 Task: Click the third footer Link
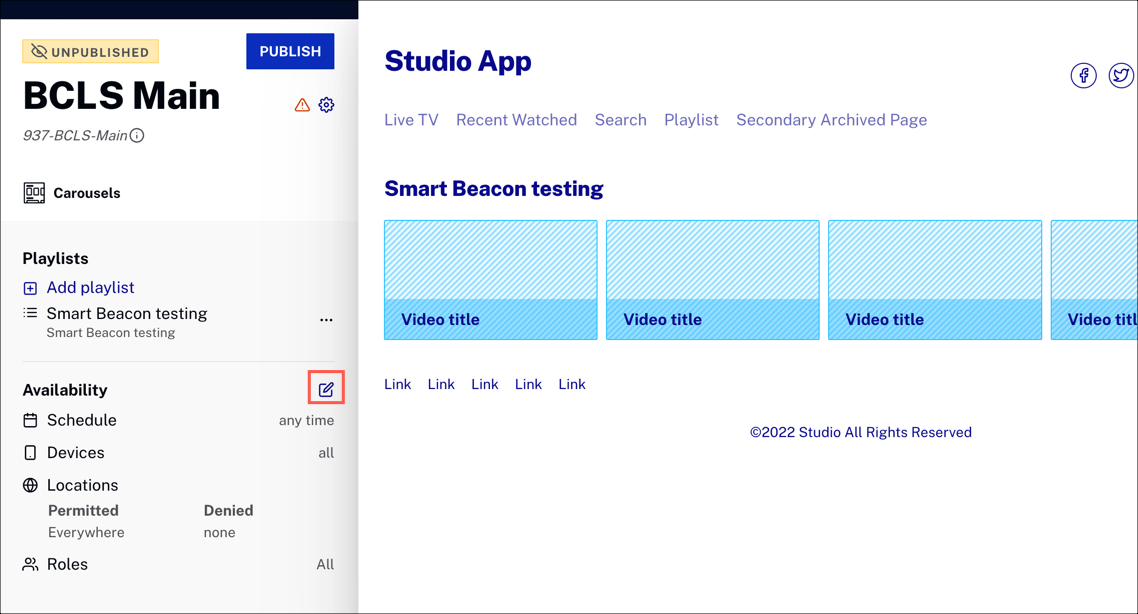(485, 385)
